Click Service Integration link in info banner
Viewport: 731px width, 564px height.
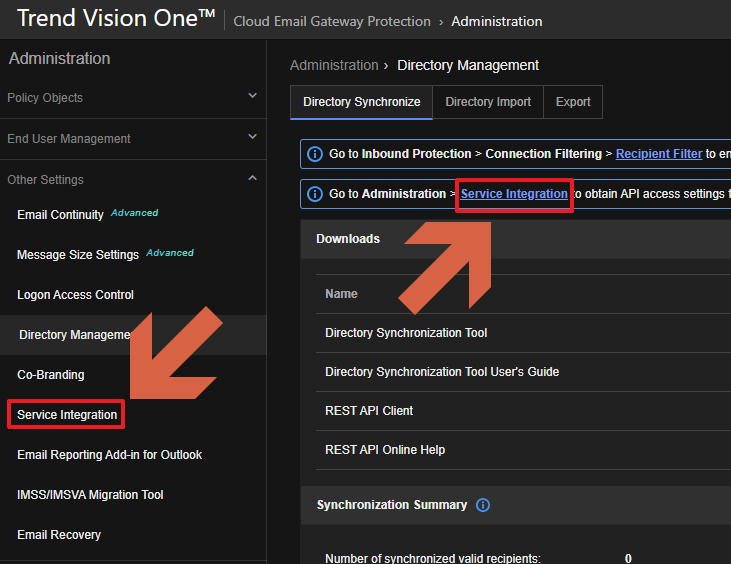point(514,194)
